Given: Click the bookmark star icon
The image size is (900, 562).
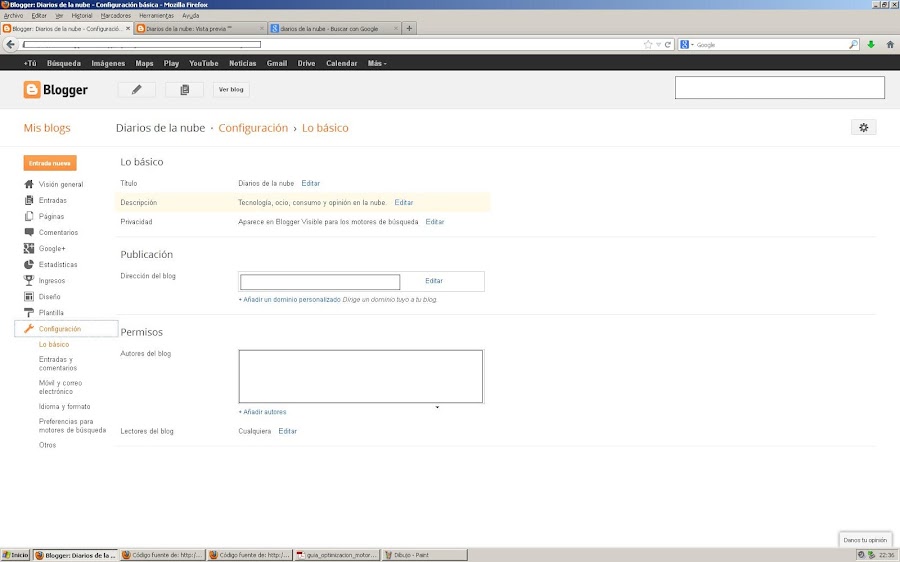Looking at the screenshot, I should coord(648,44).
